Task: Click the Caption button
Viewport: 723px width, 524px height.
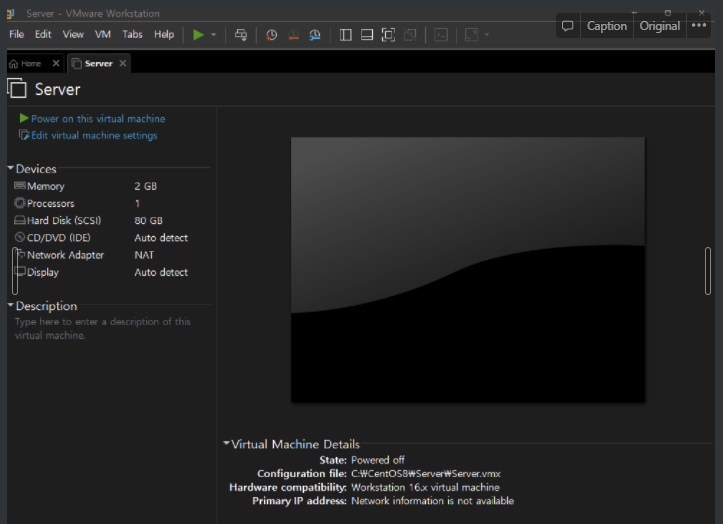Action: pos(607,26)
